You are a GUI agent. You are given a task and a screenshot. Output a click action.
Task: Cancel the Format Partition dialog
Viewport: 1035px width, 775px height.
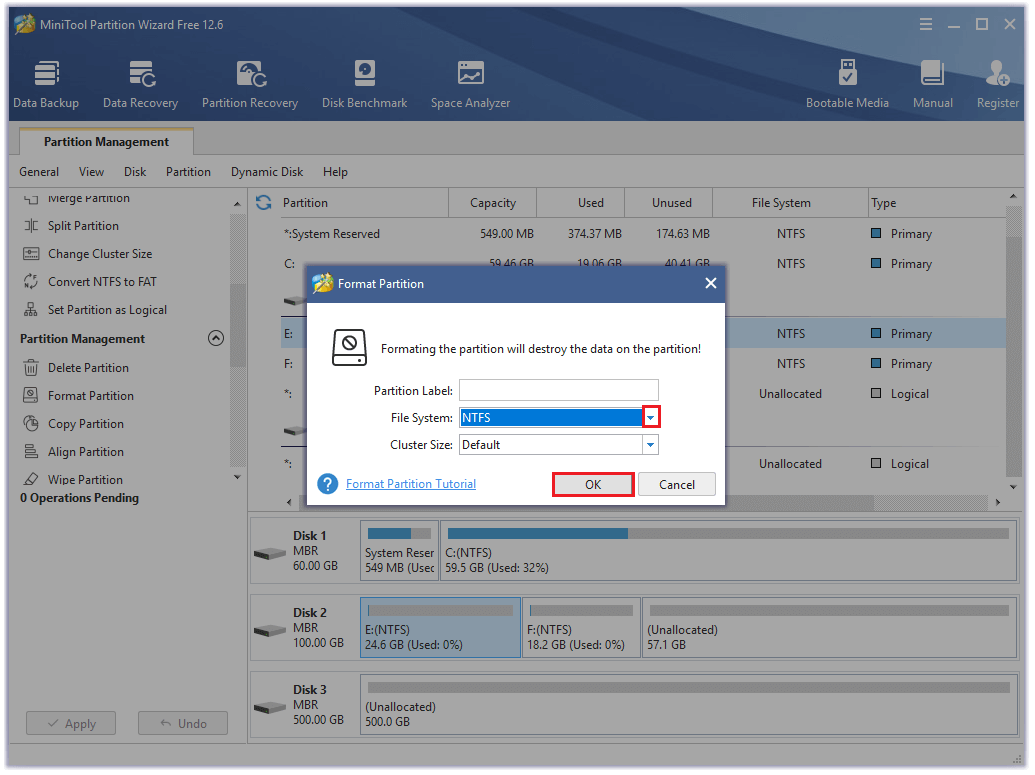(676, 483)
